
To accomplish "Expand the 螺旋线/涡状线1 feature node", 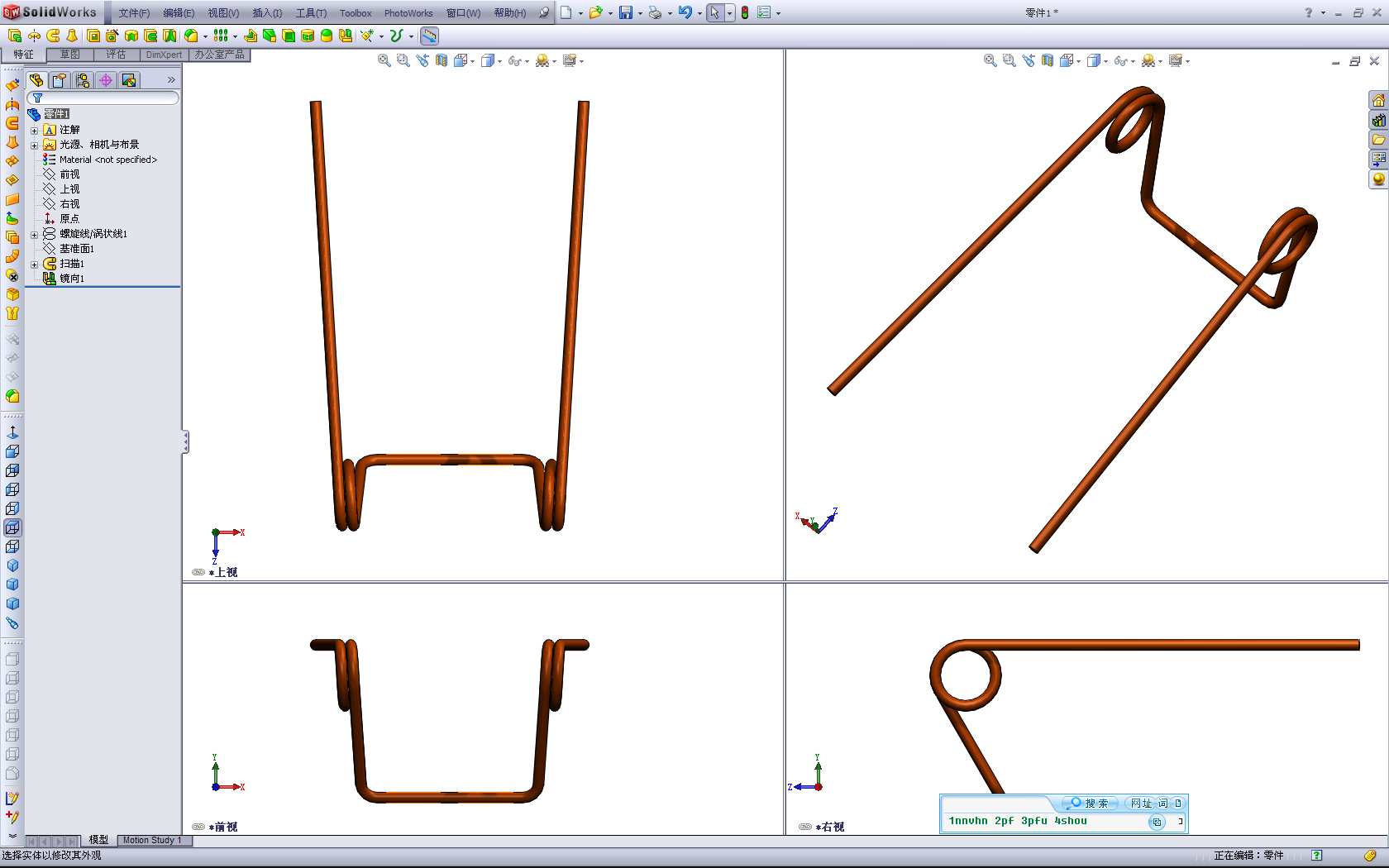I will [34, 235].
